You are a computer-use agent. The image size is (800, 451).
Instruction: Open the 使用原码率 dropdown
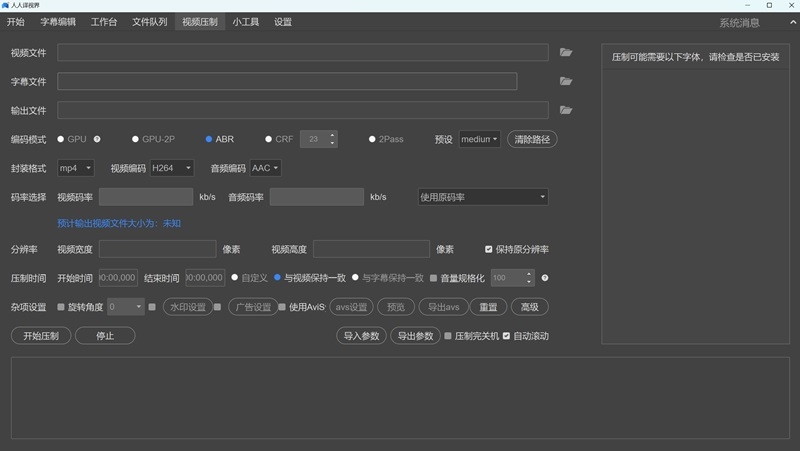click(482, 197)
